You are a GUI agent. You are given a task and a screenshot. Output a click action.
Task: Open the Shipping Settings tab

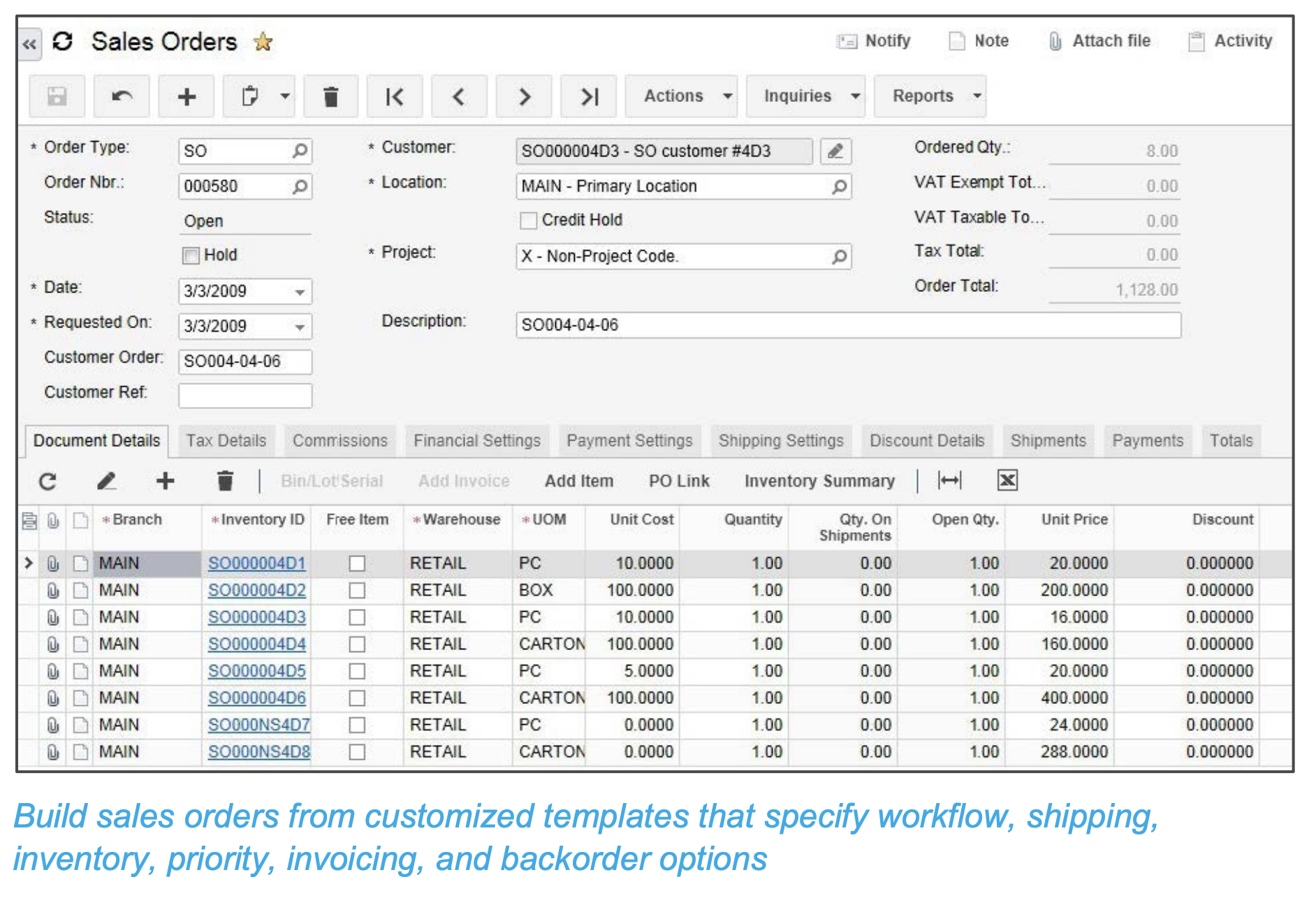[x=781, y=441]
